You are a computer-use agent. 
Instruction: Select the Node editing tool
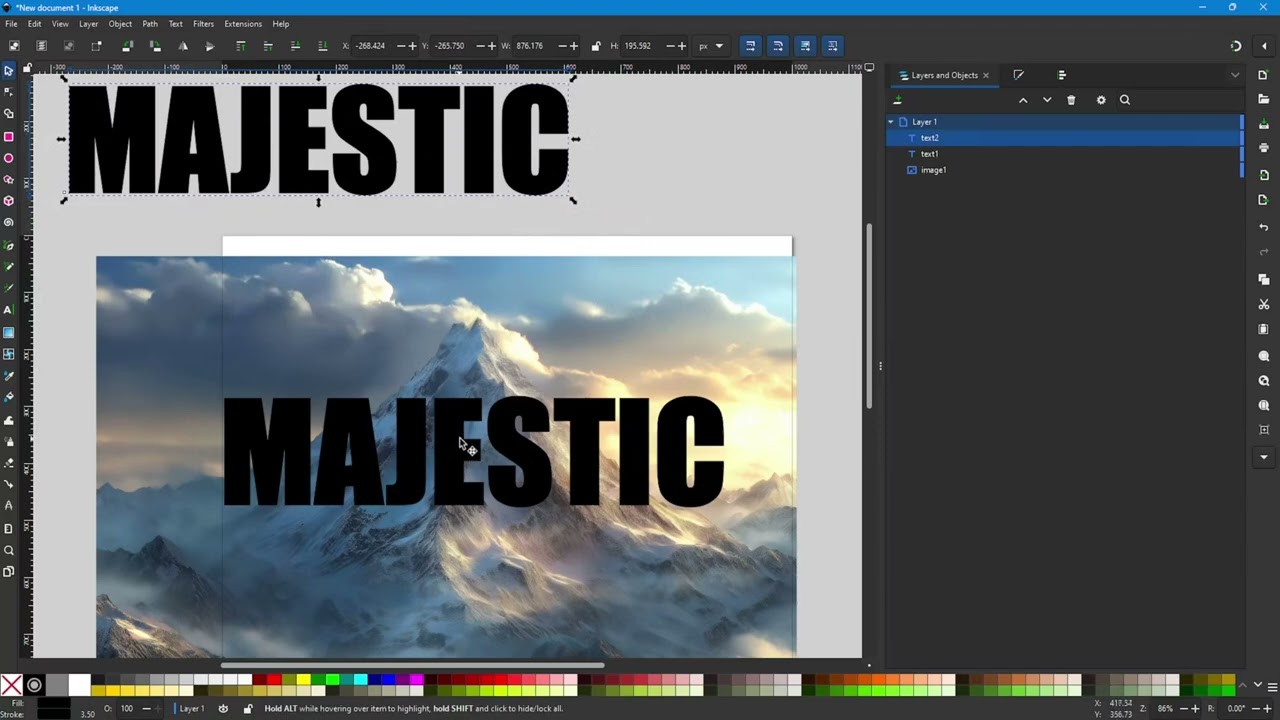coord(9,92)
